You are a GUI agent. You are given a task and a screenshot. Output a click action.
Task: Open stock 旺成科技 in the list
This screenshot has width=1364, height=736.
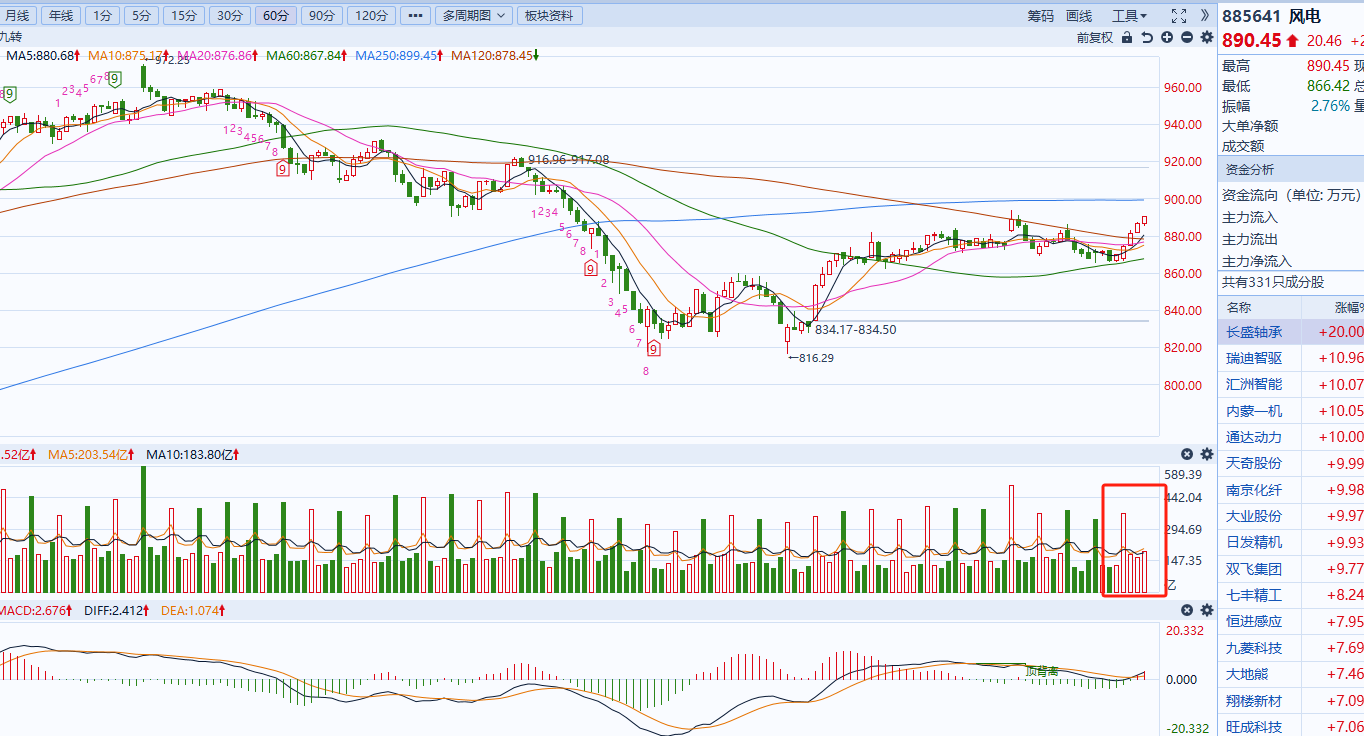point(1254,727)
